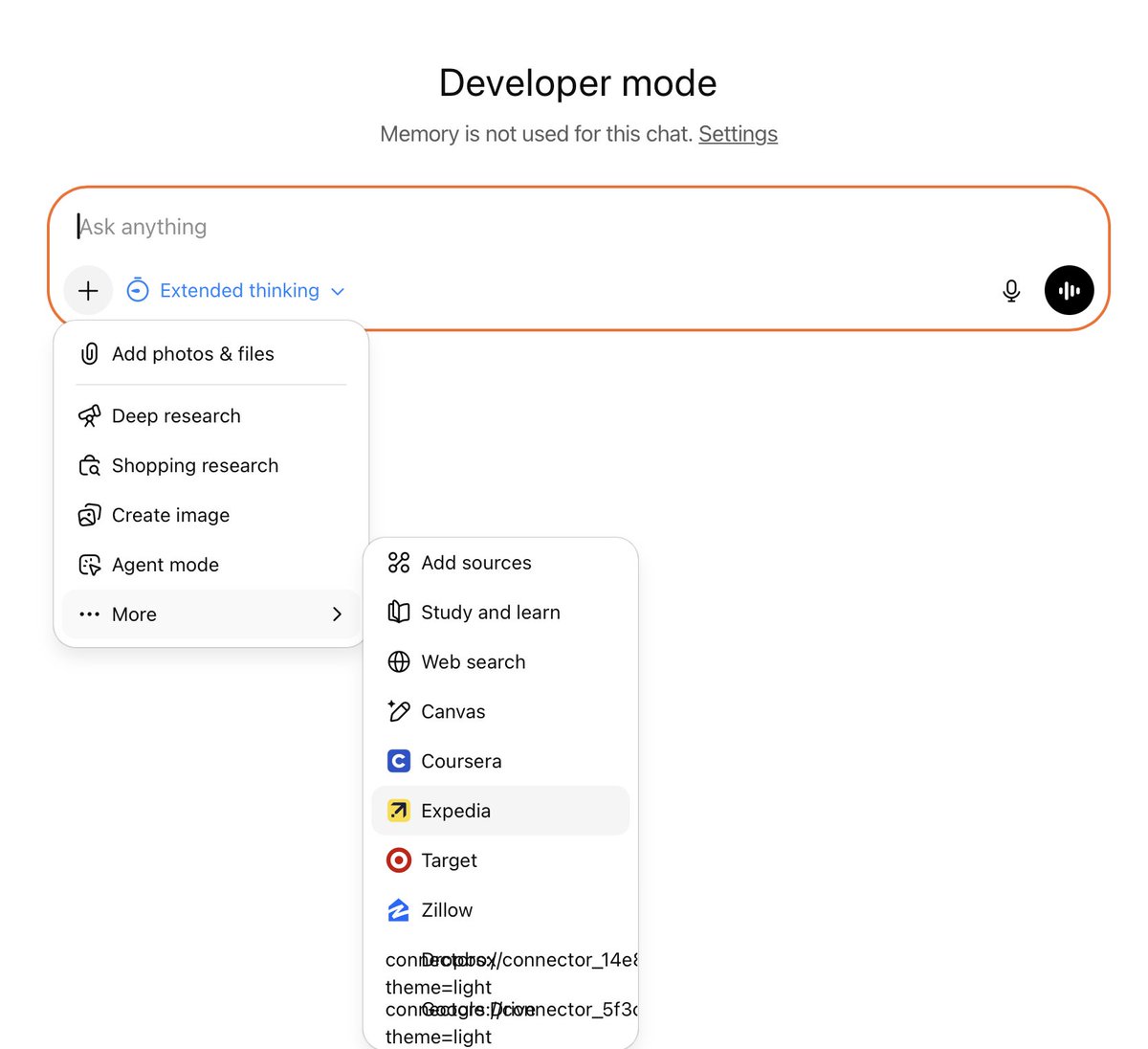Screen dimensions: 1148x1049
Task: Click the telescope icon beside Deep research
Action: click(89, 416)
